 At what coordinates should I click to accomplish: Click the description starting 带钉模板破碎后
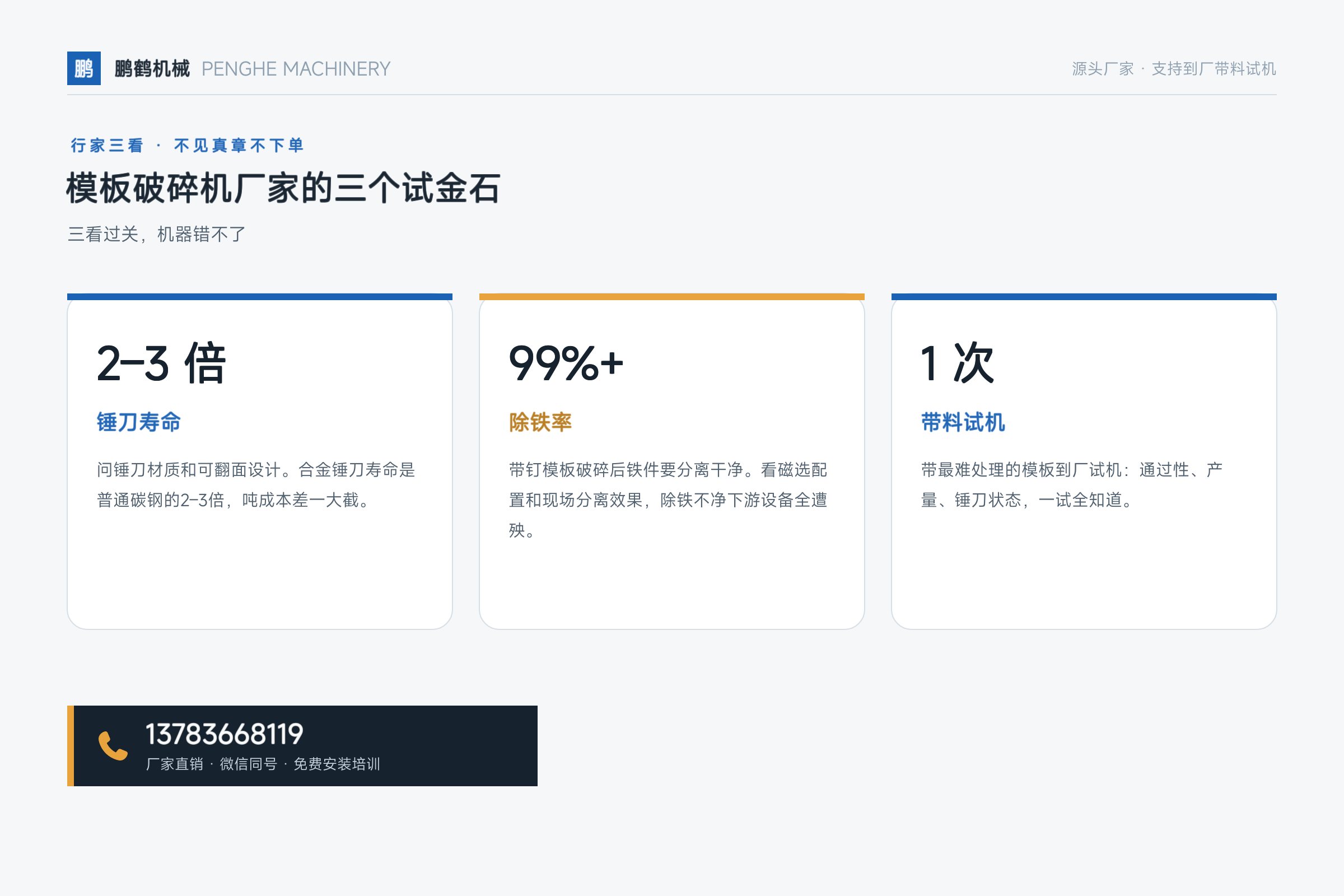668,500
